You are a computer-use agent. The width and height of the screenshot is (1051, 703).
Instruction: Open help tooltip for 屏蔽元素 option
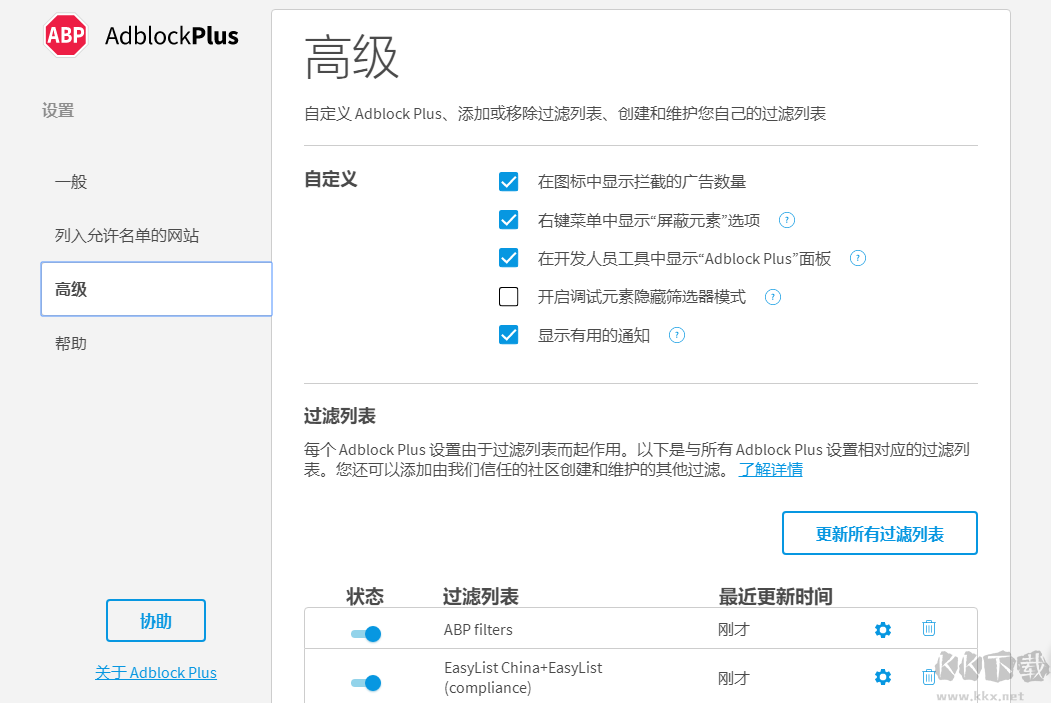(x=786, y=220)
